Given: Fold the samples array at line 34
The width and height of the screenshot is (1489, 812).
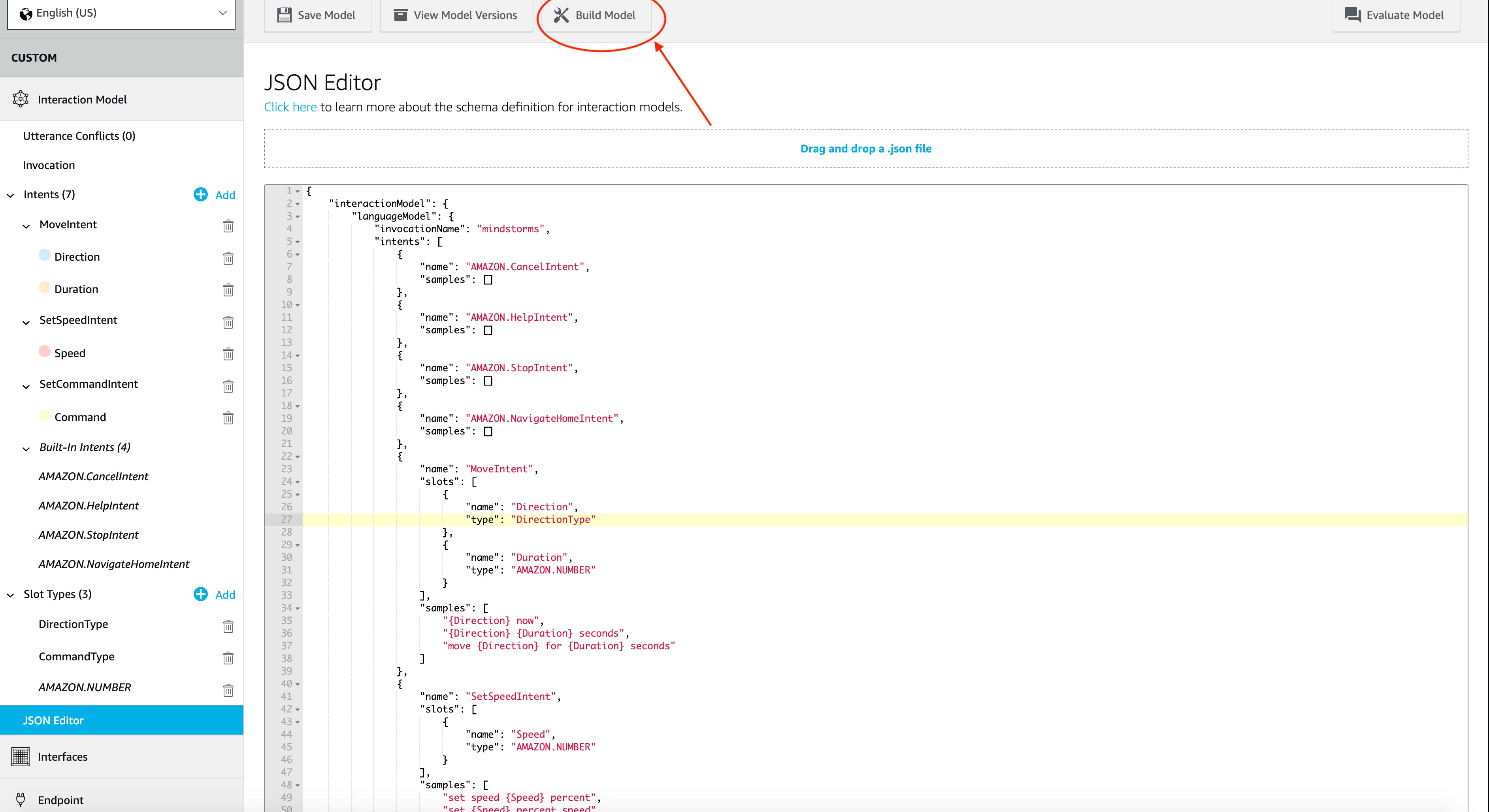Looking at the screenshot, I should tap(298, 608).
